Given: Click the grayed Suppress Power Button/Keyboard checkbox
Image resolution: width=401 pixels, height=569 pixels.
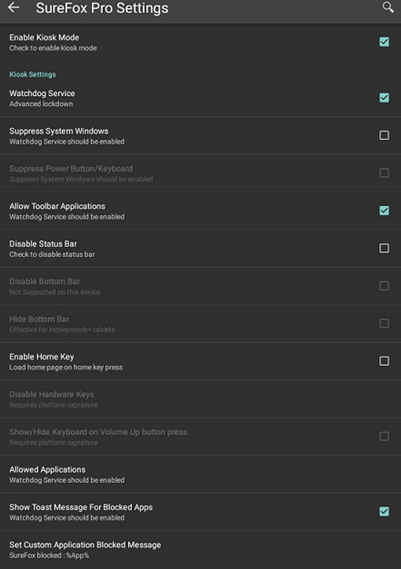Looking at the screenshot, I should (x=384, y=173).
